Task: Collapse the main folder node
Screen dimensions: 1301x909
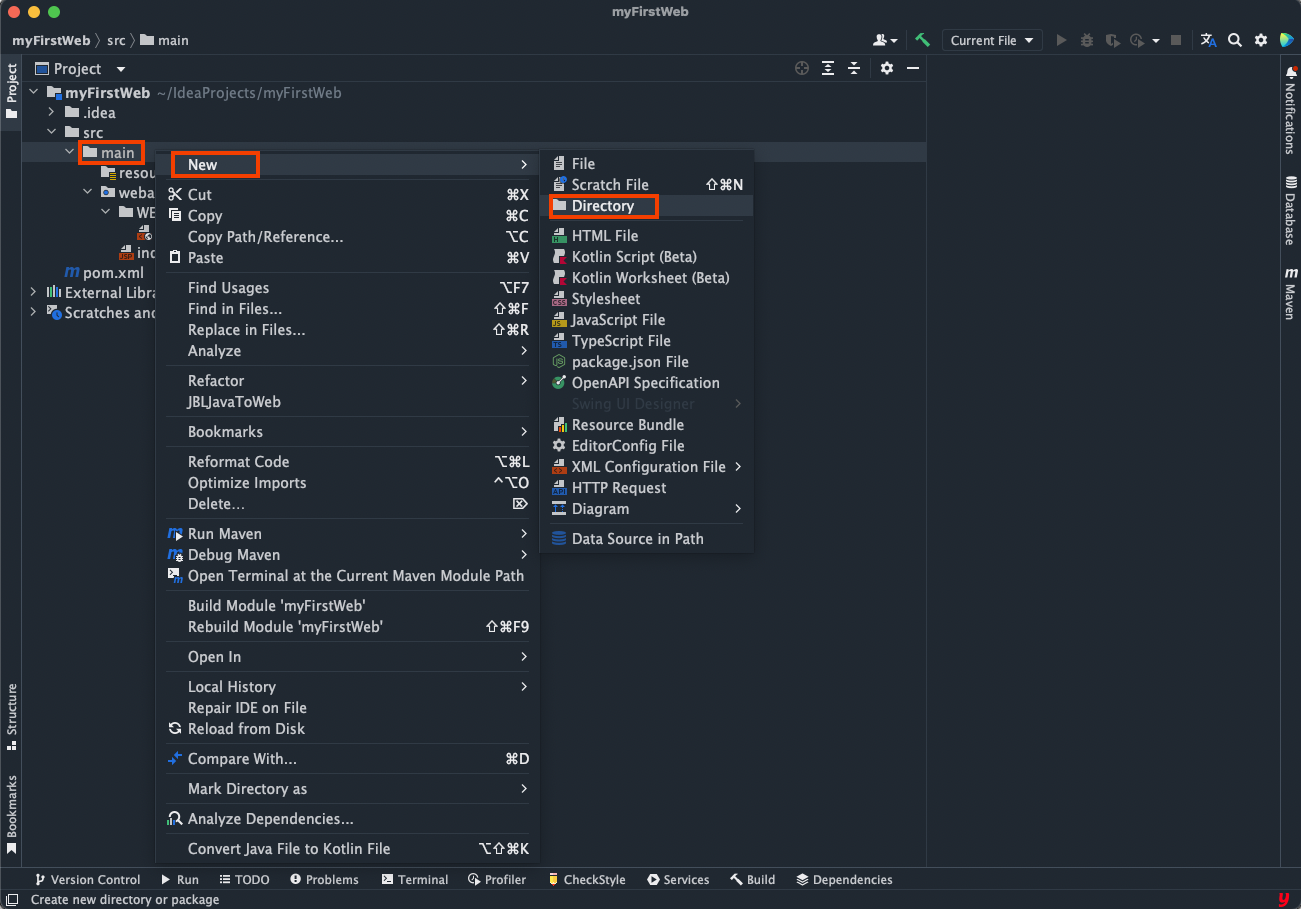Action: [69, 152]
